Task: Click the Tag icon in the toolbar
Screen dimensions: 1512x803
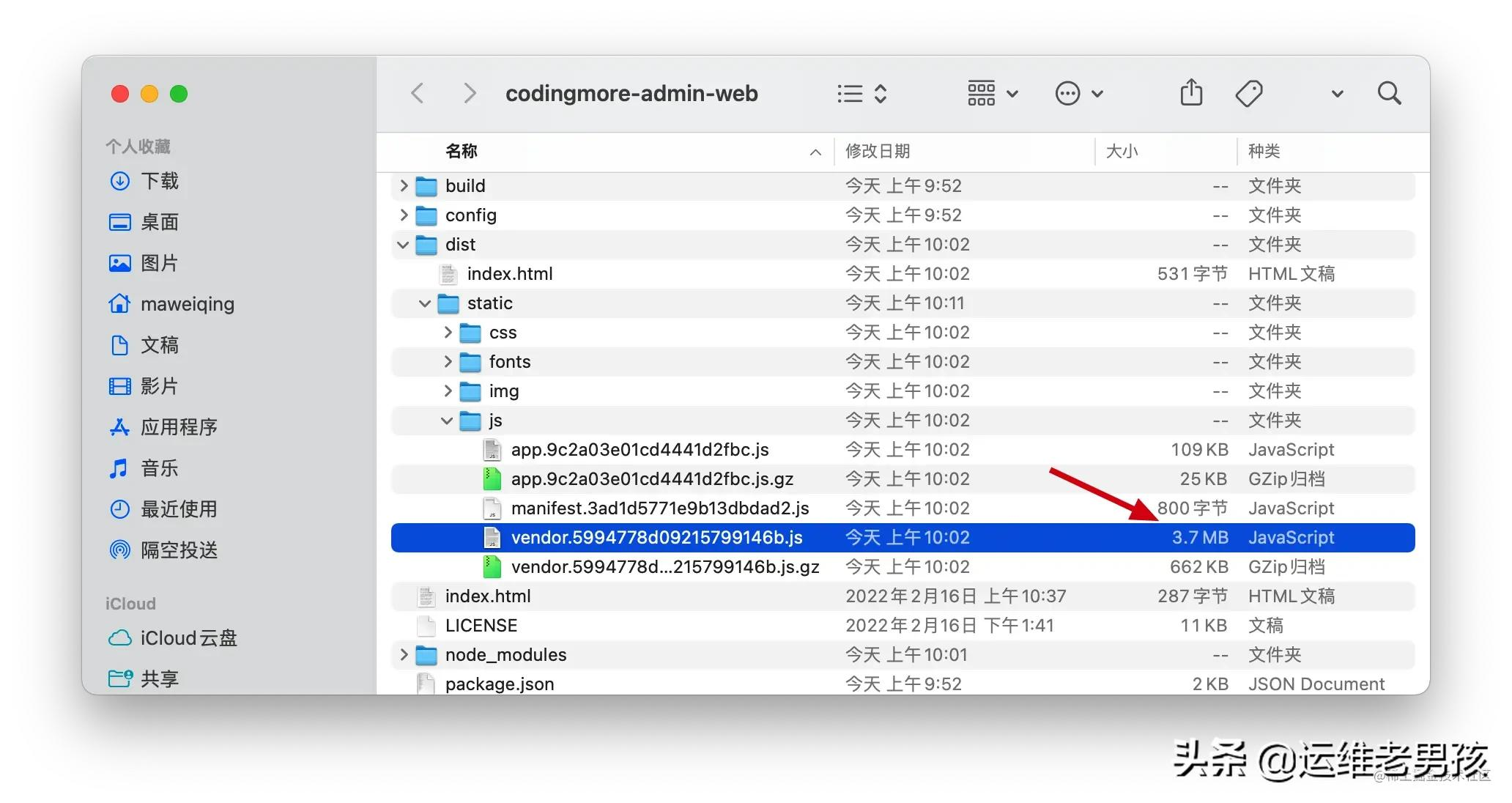Action: (x=1249, y=93)
